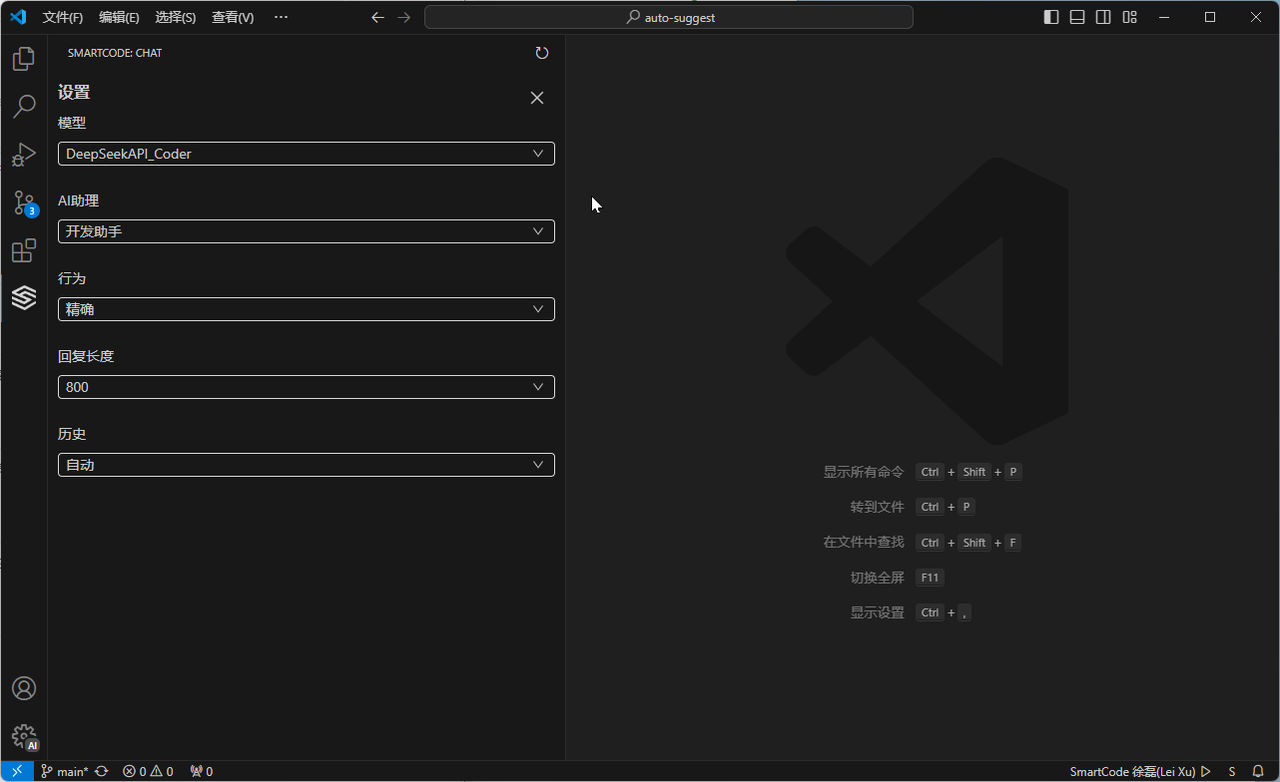Viewport: 1280px width, 782px height.
Task: Toggle the bottom panel layout icon
Action: pos(1077,17)
